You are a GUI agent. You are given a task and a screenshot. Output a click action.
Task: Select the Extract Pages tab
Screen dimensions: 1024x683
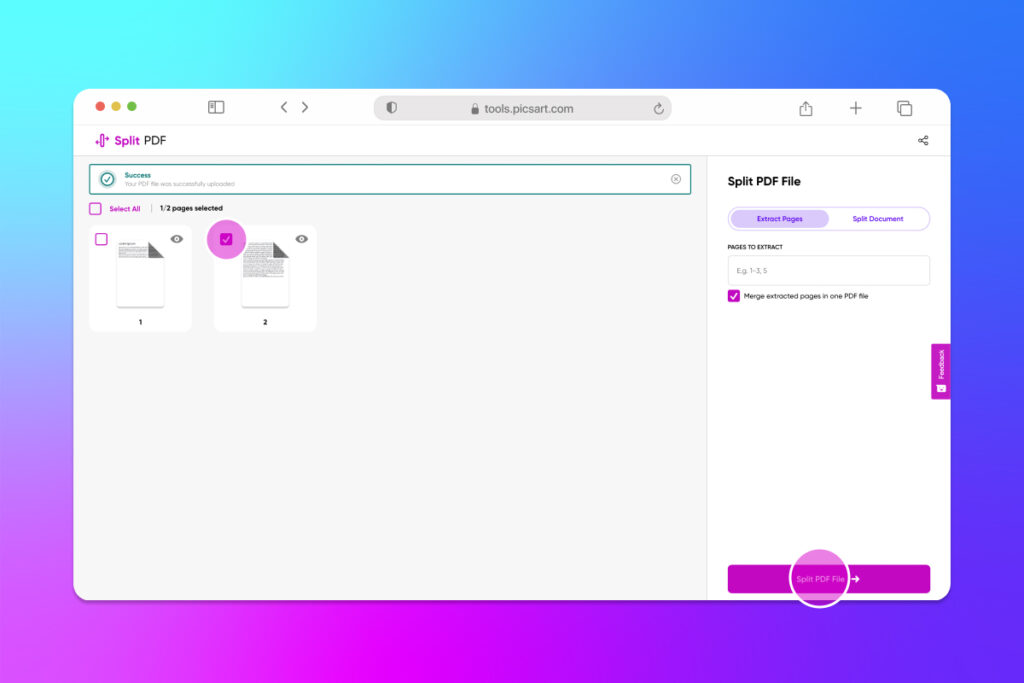coord(779,218)
